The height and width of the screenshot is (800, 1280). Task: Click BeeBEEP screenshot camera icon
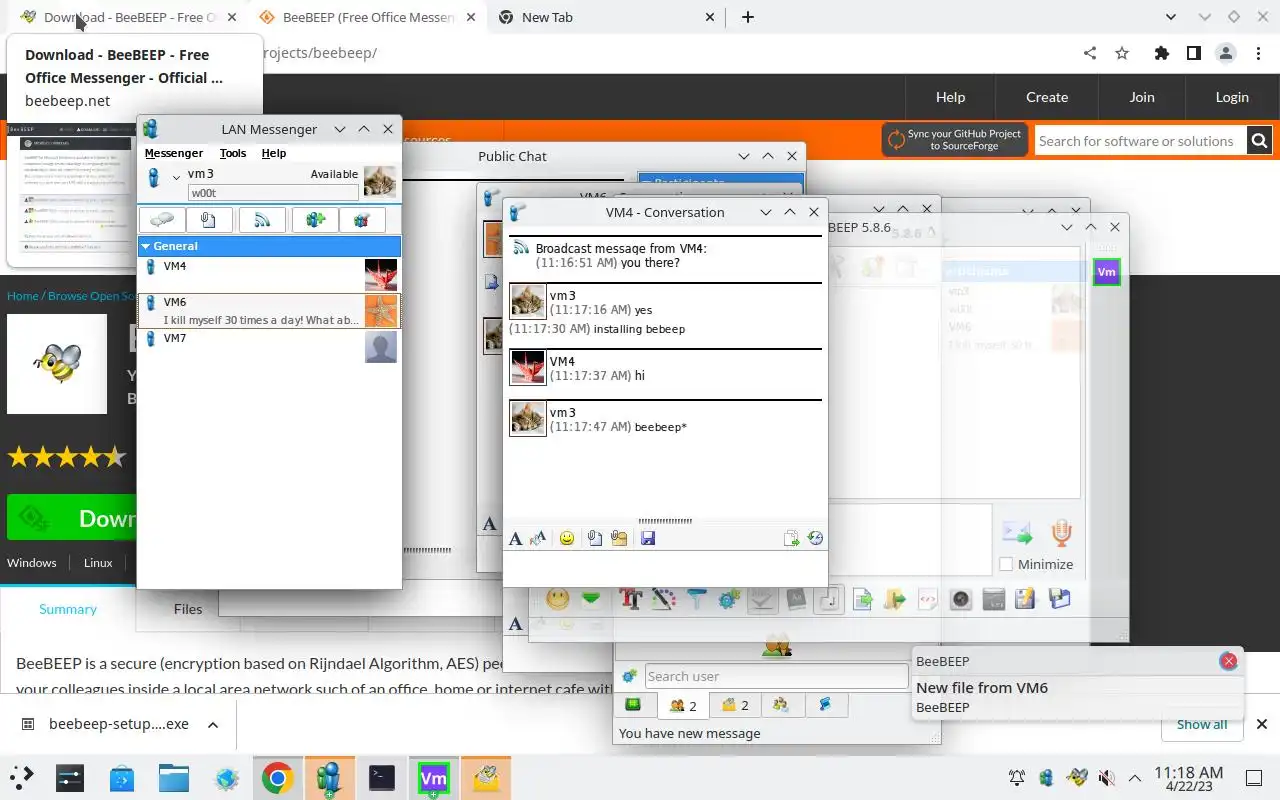click(960, 599)
